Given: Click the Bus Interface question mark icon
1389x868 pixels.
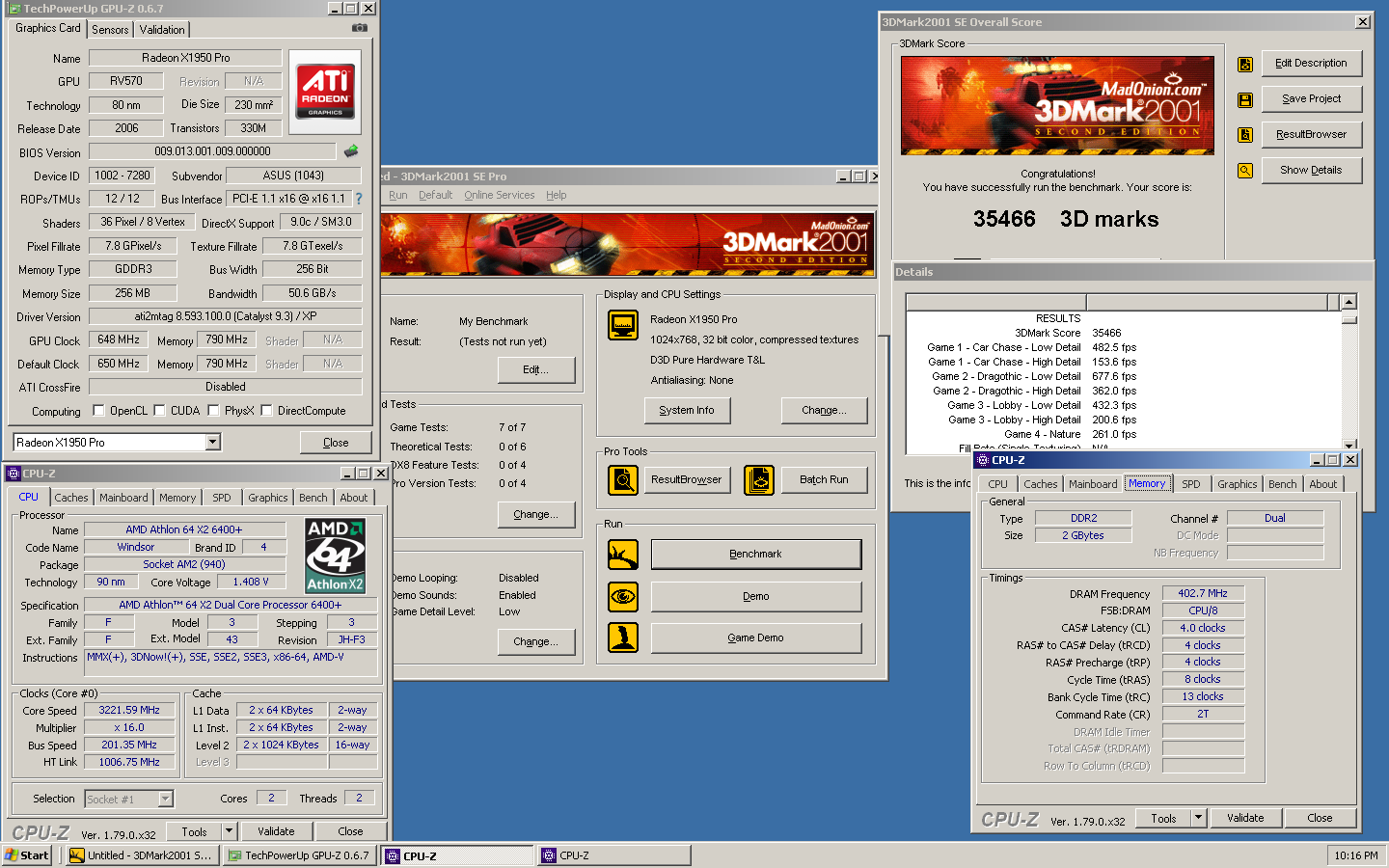Looking at the screenshot, I should pos(359,199).
